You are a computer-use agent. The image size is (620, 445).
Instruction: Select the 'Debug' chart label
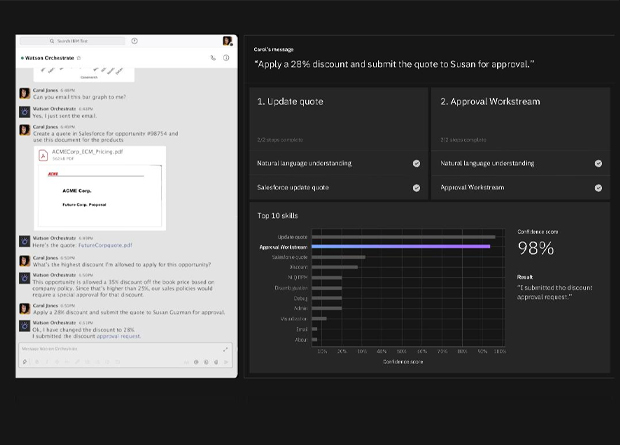[x=301, y=298]
